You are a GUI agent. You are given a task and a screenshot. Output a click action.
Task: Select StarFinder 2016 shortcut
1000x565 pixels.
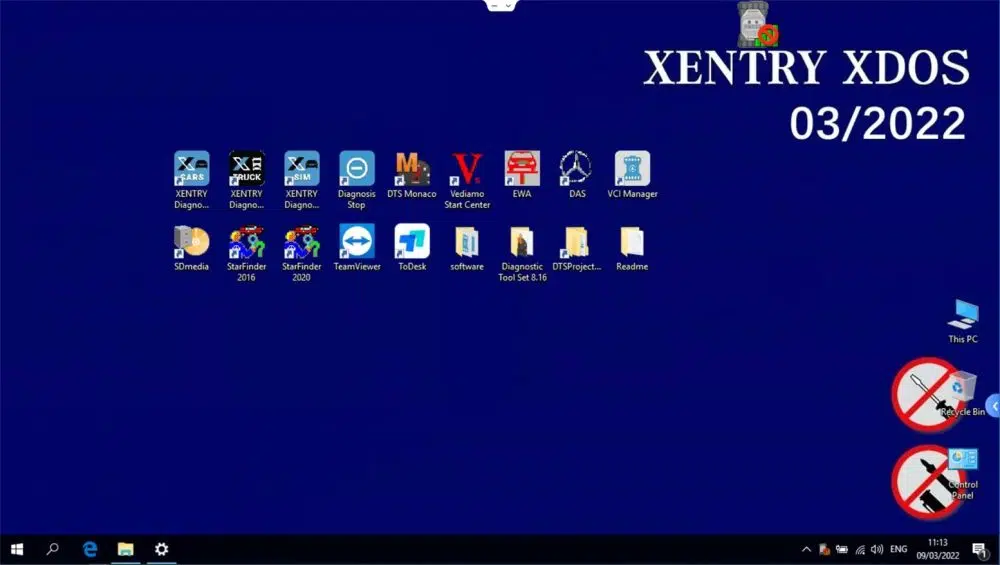(246, 253)
